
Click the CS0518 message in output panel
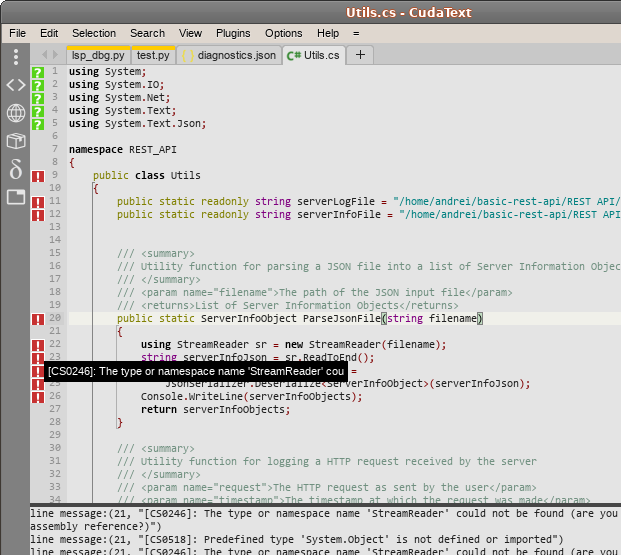300,539
